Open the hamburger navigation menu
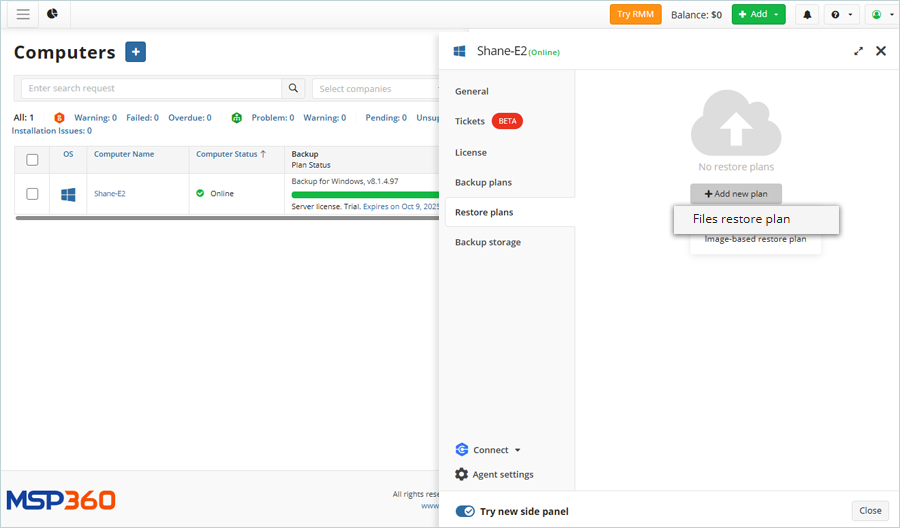This screenshot has height=528, width=900. [23, 14]
